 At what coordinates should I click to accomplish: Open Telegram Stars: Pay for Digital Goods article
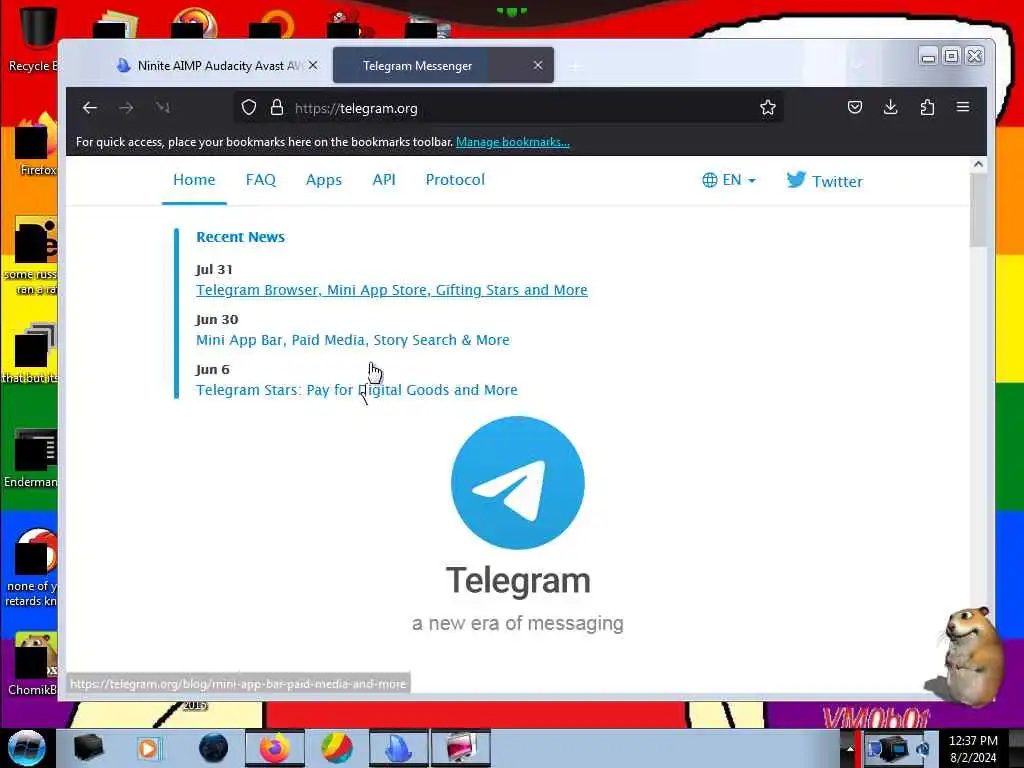pyautogui.click(x=357, y=390)
